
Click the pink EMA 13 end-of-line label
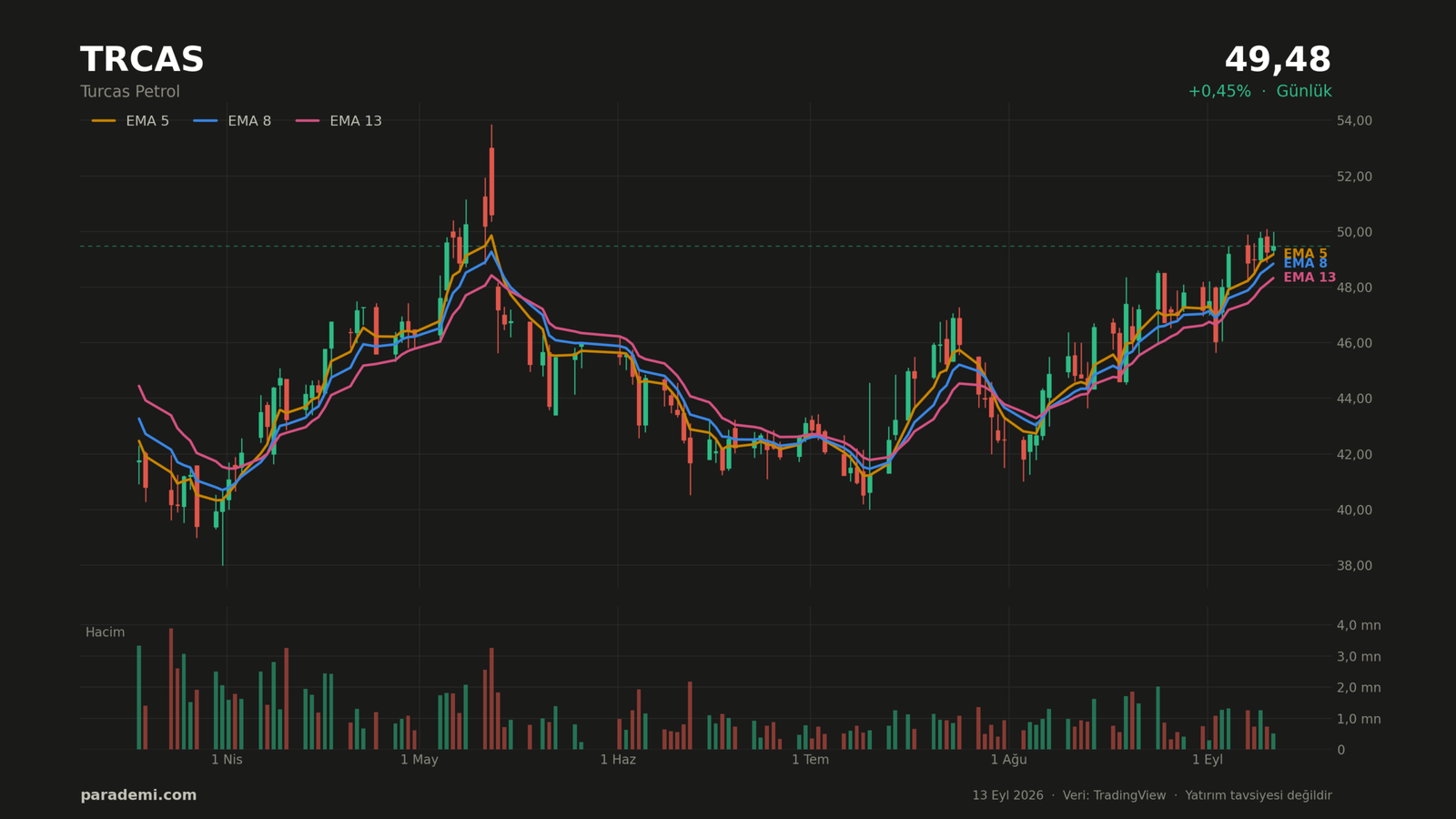coord(1309,278)
